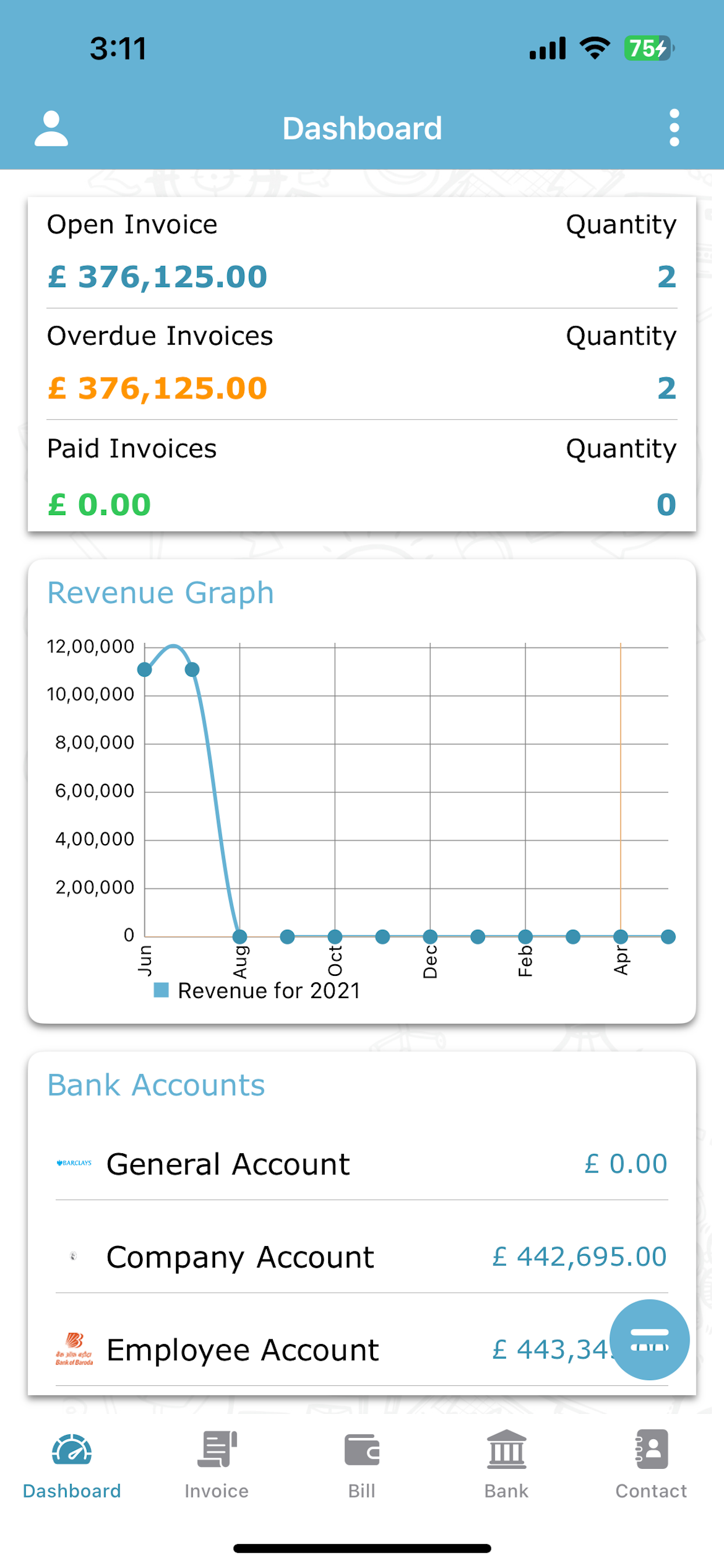Tap the Bank of Baroda logo

pyautogui.click(x=73, y=1349)
